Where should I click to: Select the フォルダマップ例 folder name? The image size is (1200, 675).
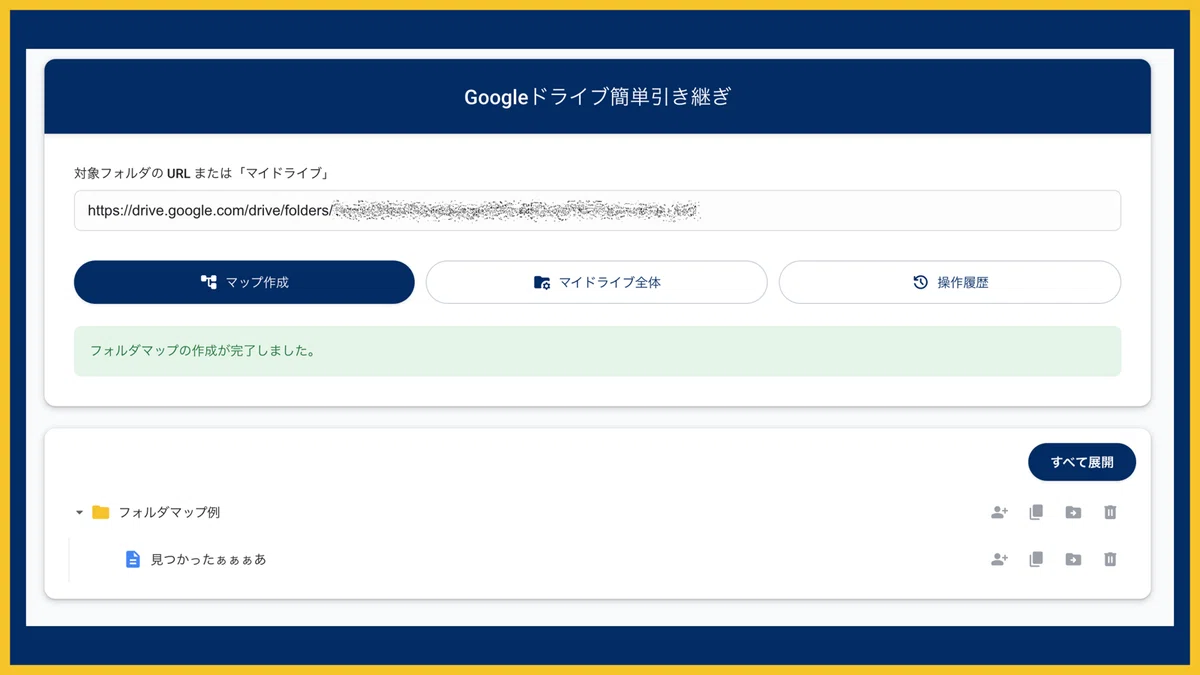pos(169,512)
